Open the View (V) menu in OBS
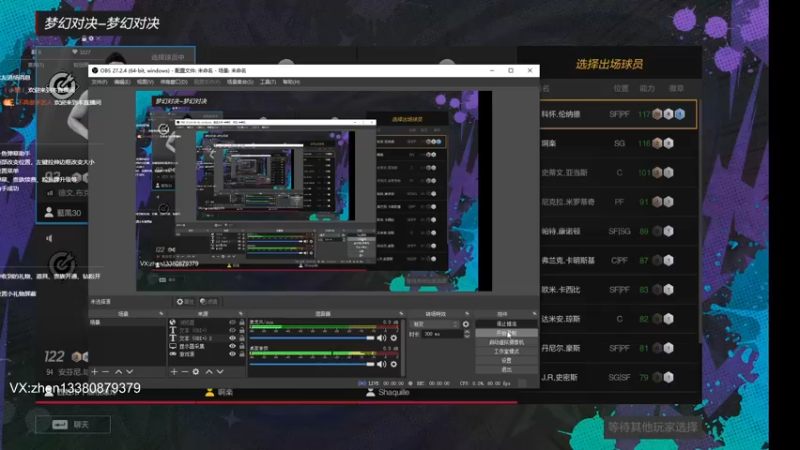 (145, 82)
